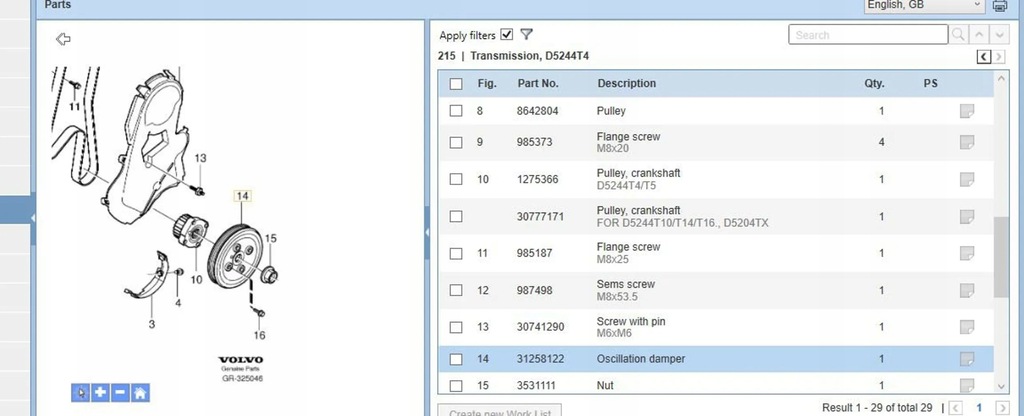Image resolution: width=1024 pixels, height=416 pixels.
Task: Tick checkbox for Pulley 8642804
Action: 456,111
